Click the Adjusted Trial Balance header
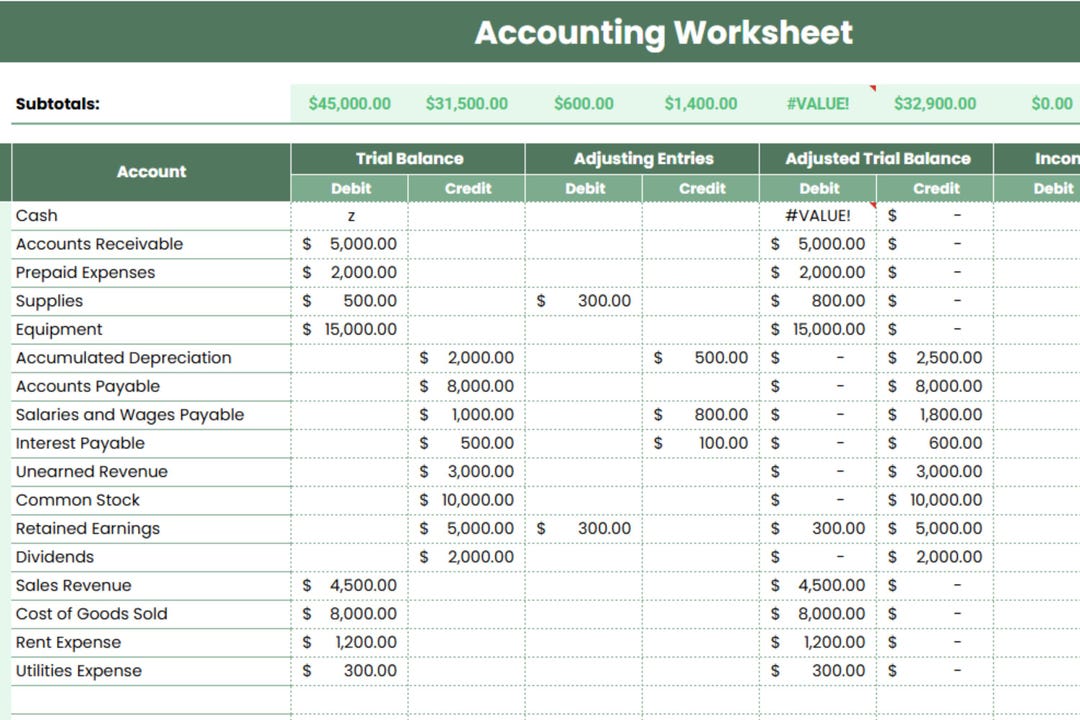Image resolution: width=1080 pixels, height=720 pixels. click(x=877, y=158)
